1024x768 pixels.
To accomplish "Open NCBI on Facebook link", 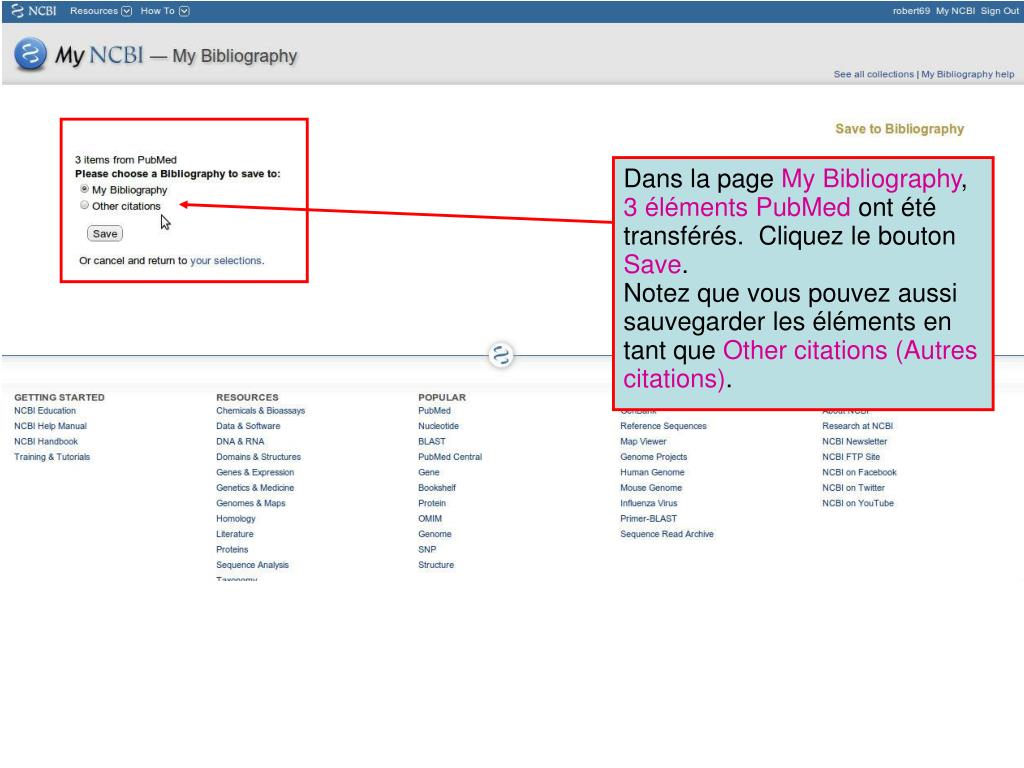I will coord(859,472).
